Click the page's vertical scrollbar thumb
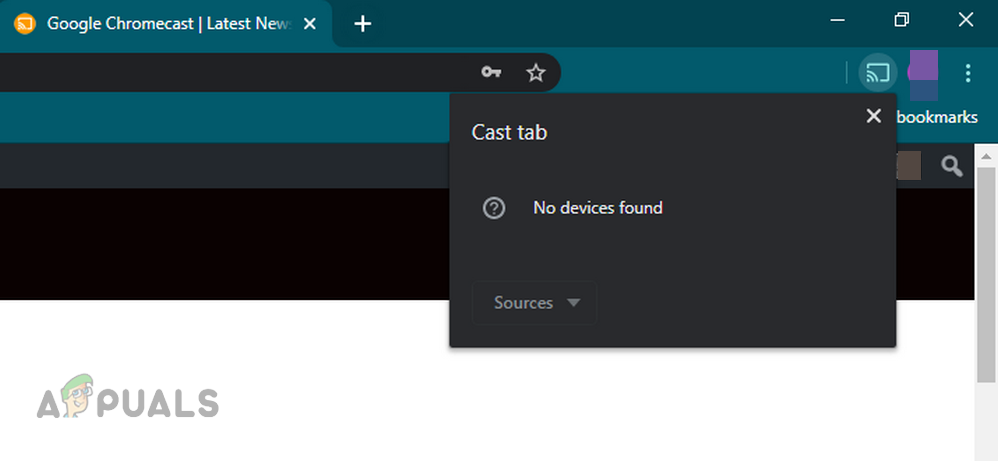Screen dimensions: 998x461 986,275
